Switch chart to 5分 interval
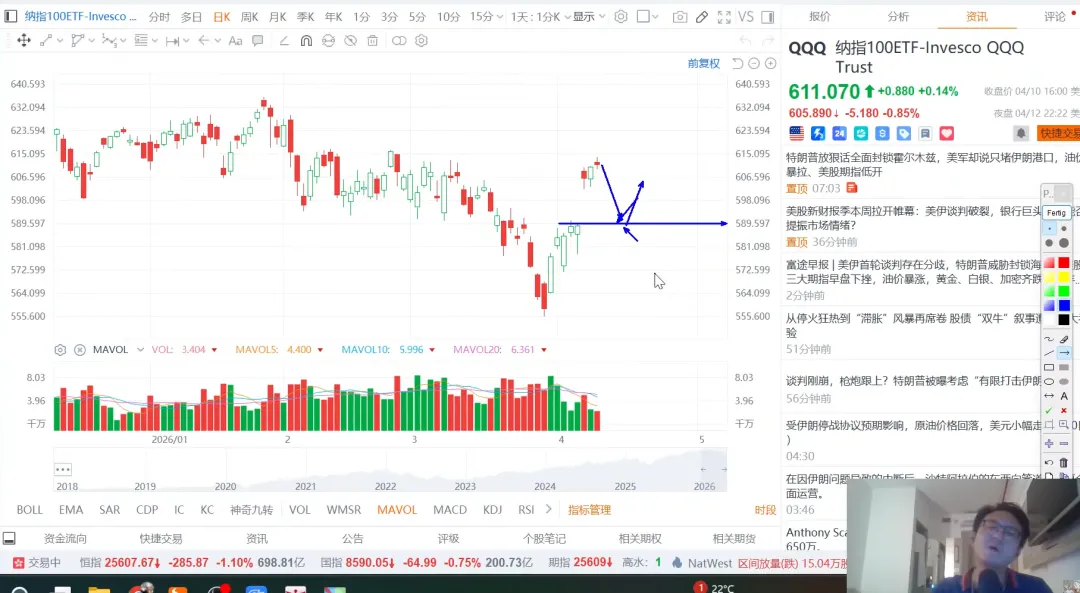 [x=417, y=17]
